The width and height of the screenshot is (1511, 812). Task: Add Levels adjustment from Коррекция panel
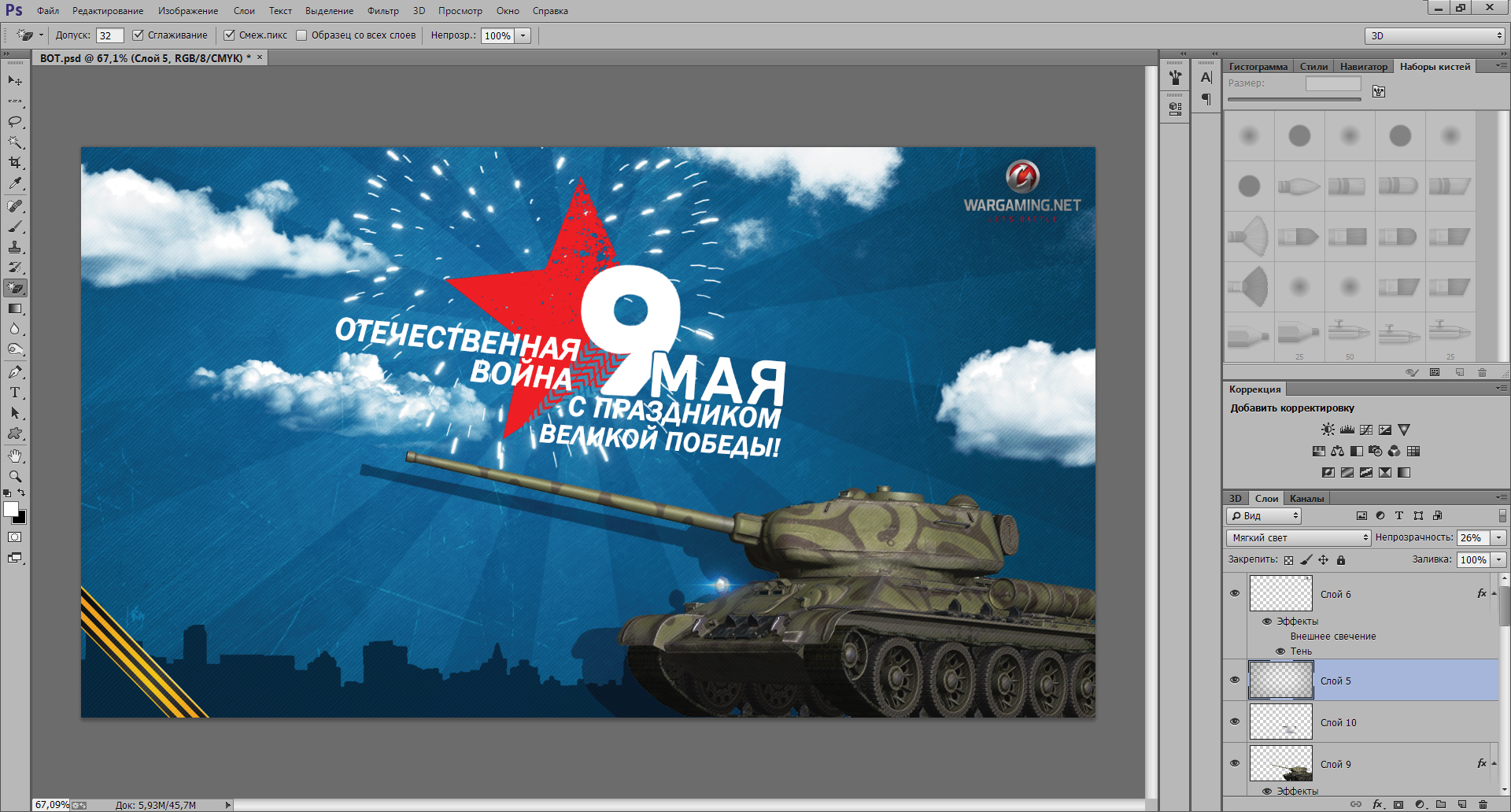[x=1347, y=430]
